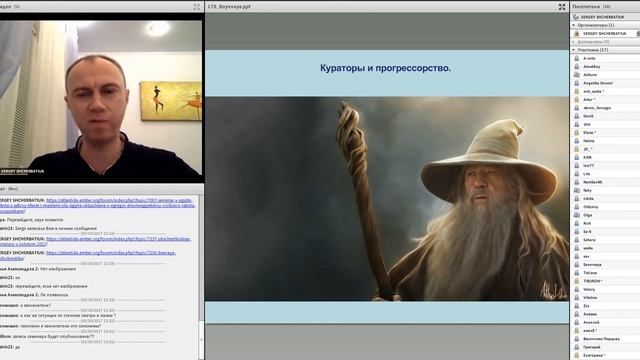Click the avatar icon beside Sahara
The height and width of the screenshot is (360, 640).
point(577,240)
